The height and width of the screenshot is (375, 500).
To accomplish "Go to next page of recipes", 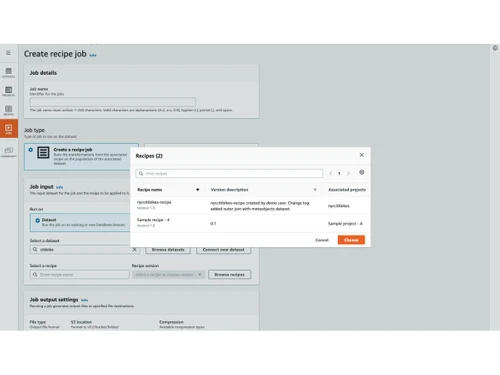I will 348,173.
